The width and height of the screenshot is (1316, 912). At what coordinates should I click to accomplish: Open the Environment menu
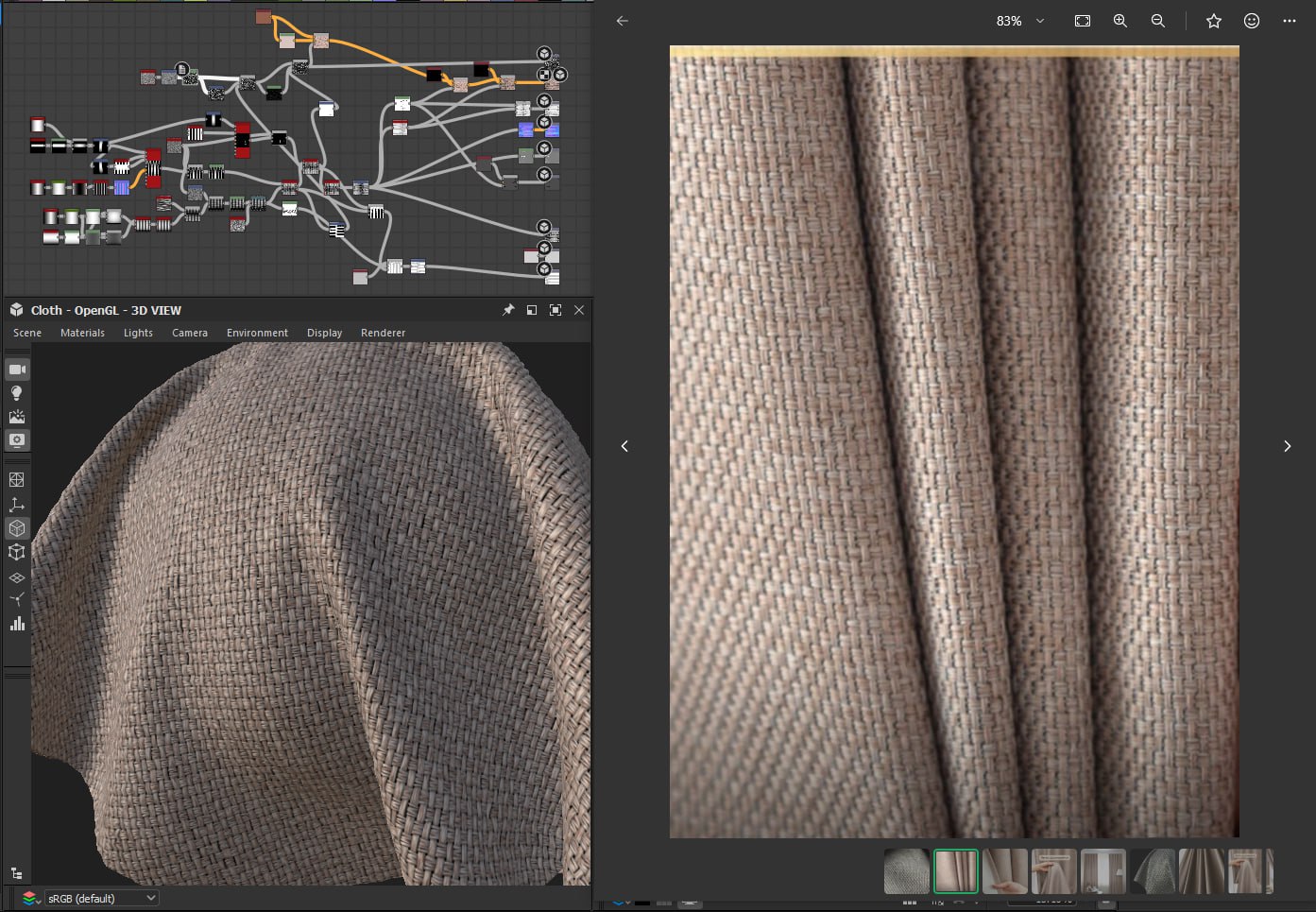(x=257, y=333)
